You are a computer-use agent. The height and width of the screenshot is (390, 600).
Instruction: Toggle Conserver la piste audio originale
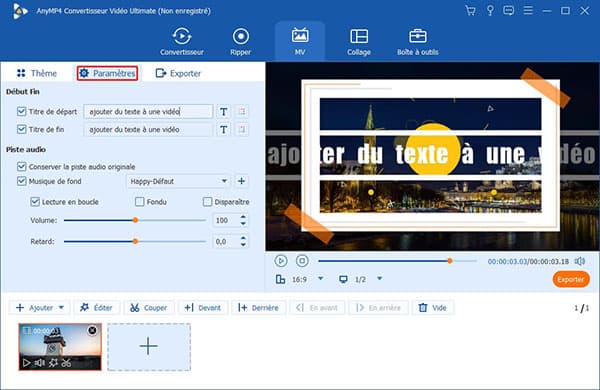(21, 166)
